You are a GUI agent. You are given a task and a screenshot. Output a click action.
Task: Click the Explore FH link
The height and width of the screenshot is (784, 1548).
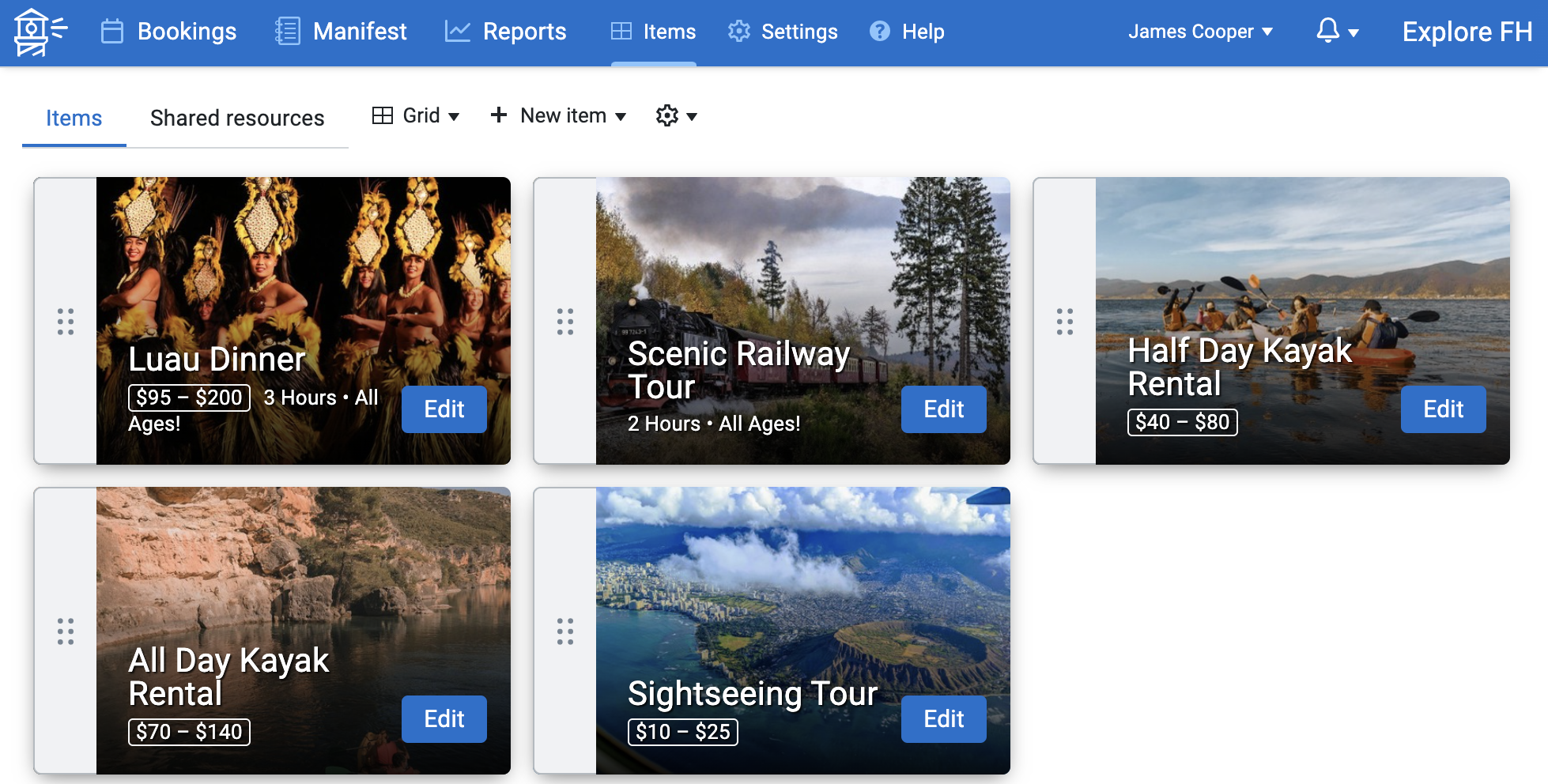point(1466,32)
